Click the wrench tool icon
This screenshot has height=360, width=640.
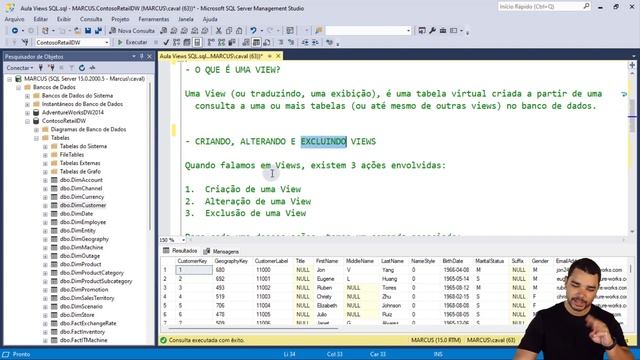[432, 31]
